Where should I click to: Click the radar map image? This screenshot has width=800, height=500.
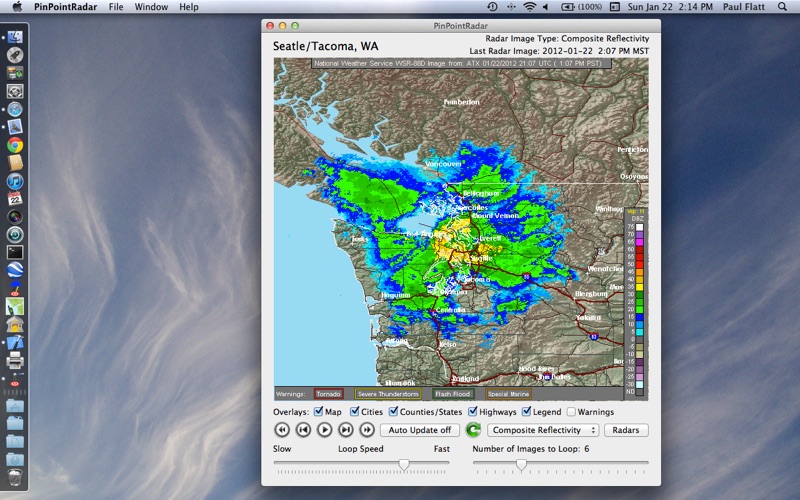click(461, 229)
